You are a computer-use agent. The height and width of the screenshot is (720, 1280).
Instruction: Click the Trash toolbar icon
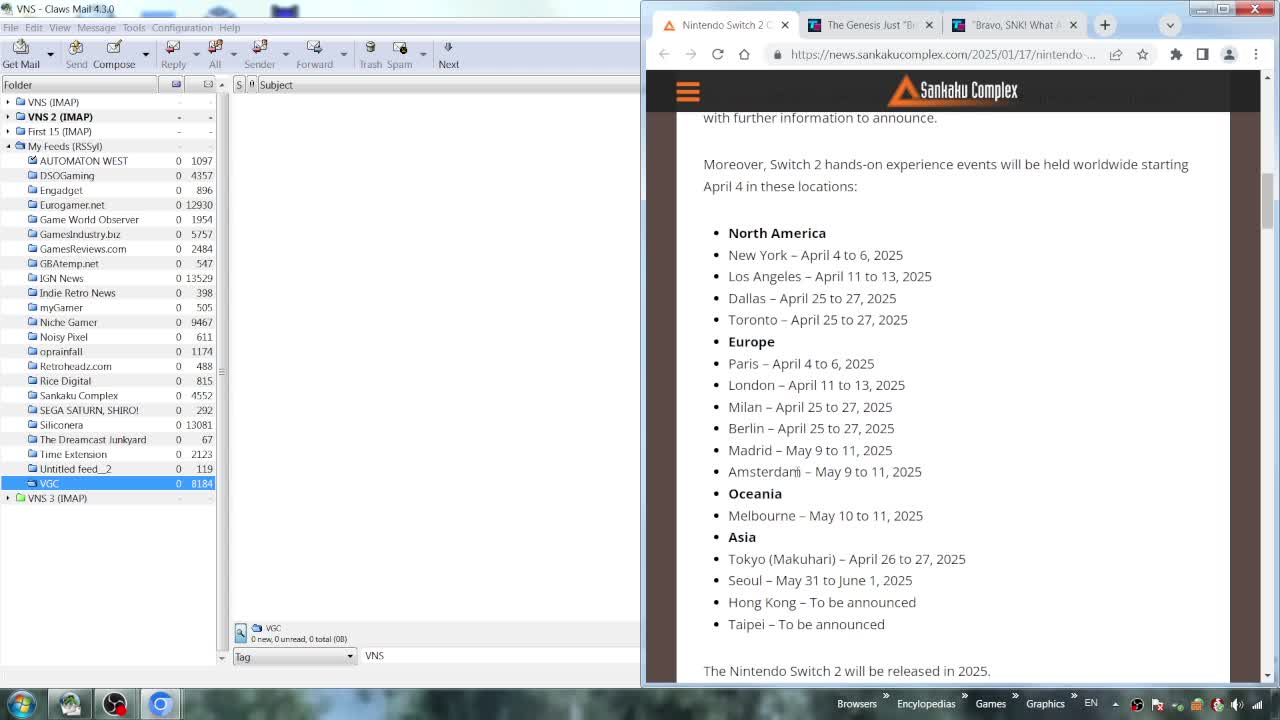(370, 54)
